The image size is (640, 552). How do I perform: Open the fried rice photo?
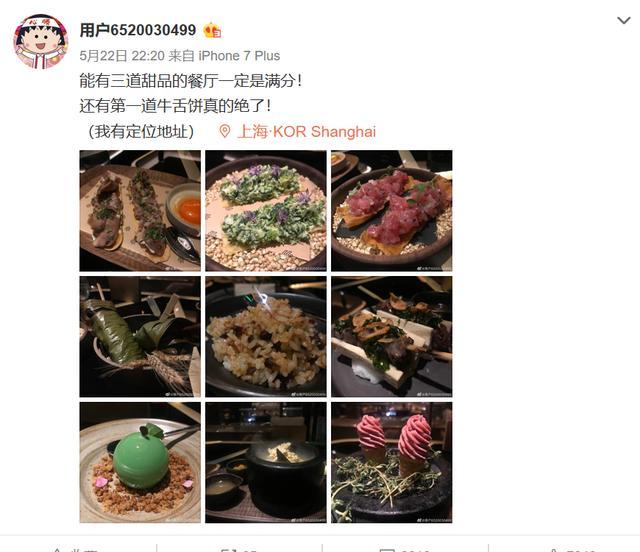[266, 336]
